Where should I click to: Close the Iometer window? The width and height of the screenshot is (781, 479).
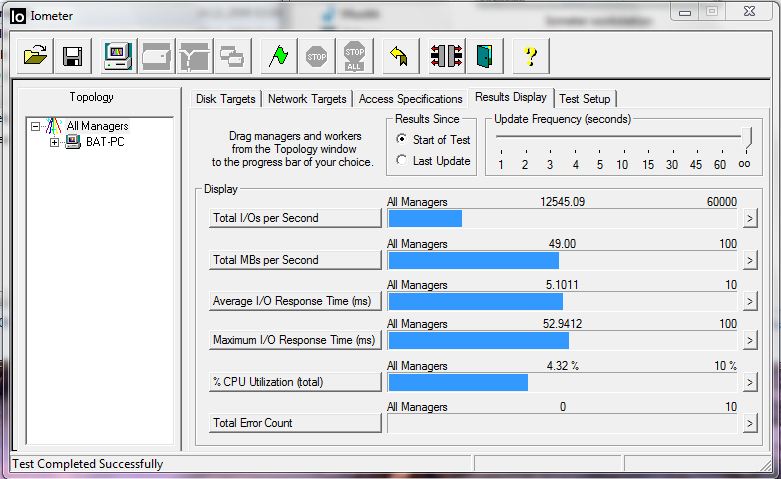click(749, 11)
